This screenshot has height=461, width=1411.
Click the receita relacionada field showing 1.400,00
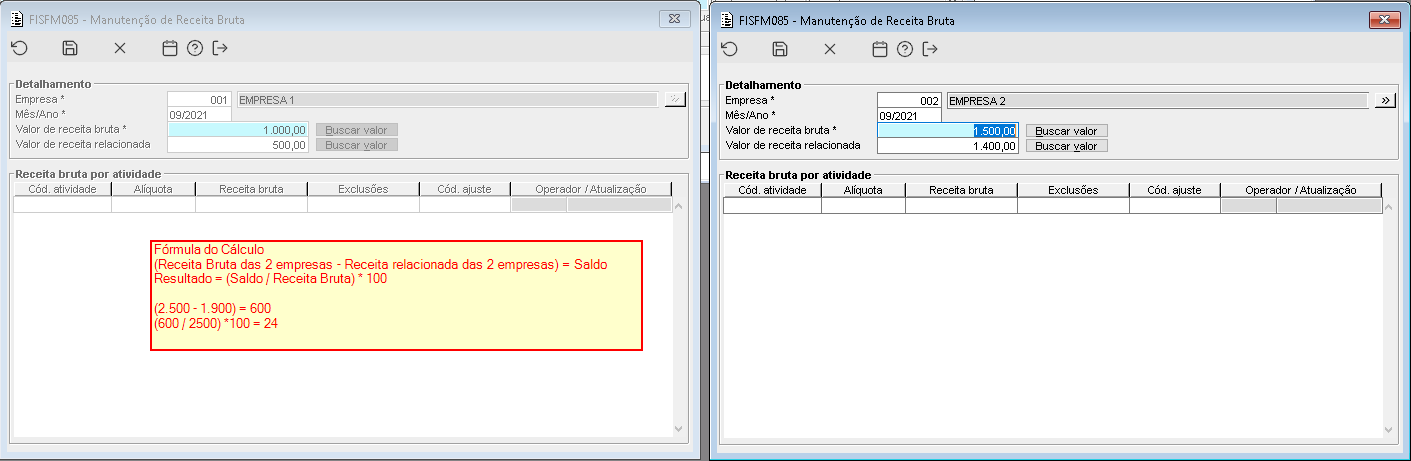click(949, 145)
